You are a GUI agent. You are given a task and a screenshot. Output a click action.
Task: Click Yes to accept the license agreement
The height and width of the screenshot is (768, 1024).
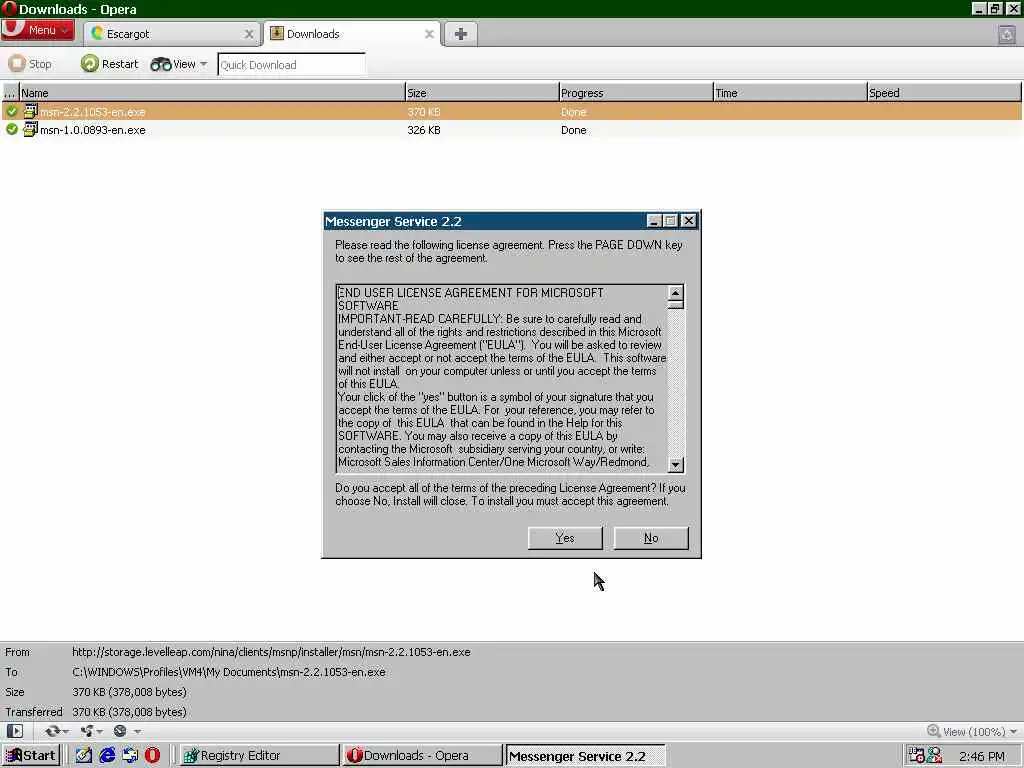tap(565, 538)
